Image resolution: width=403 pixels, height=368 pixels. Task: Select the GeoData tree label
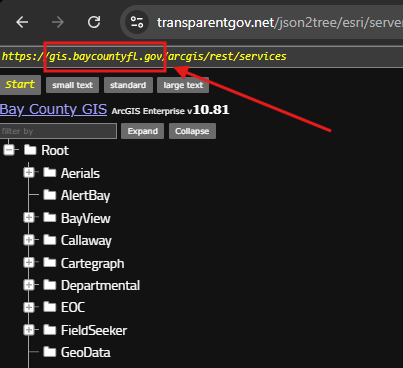(x=86, y=353)
